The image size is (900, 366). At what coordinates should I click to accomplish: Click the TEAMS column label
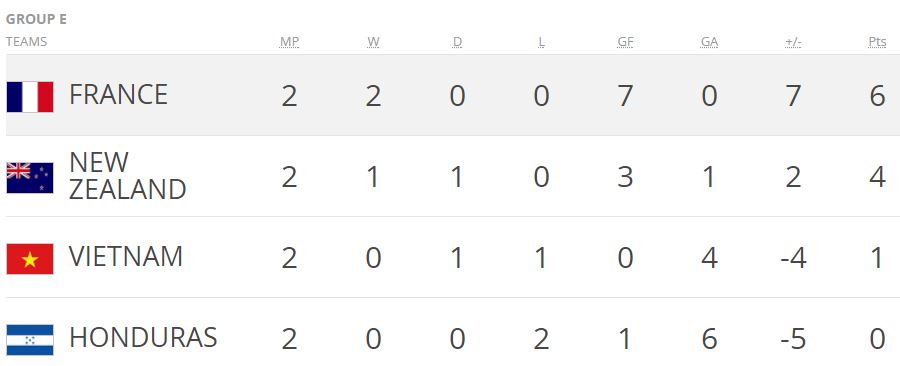26,42
